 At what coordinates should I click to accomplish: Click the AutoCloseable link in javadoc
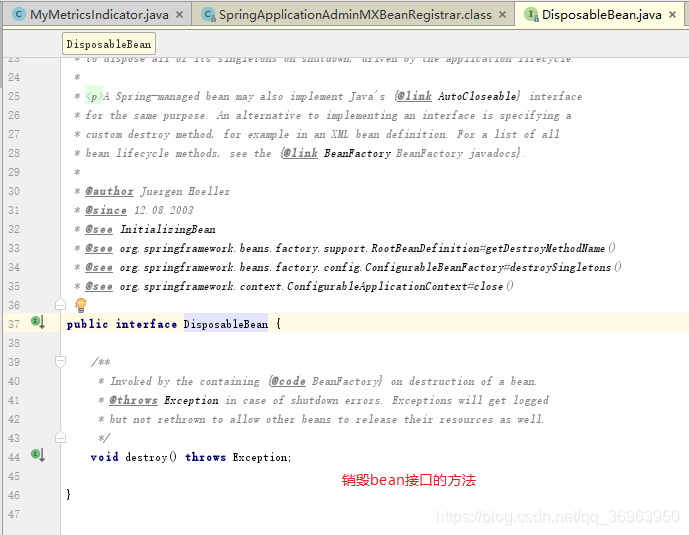click(x=477, y=96)
